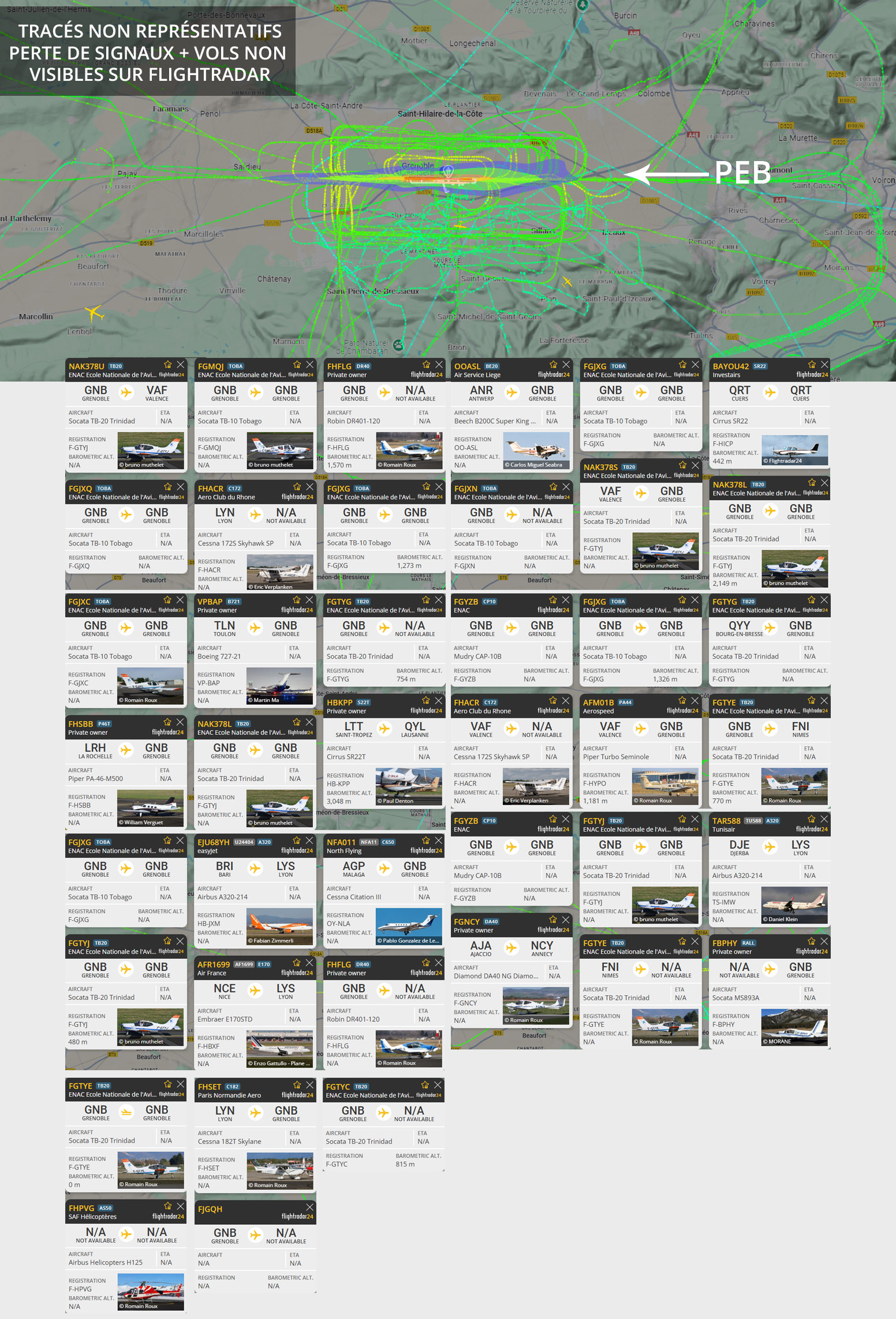Close the NAK378U flight card
The image size is (896, 1319).
(x=181, y=365)
